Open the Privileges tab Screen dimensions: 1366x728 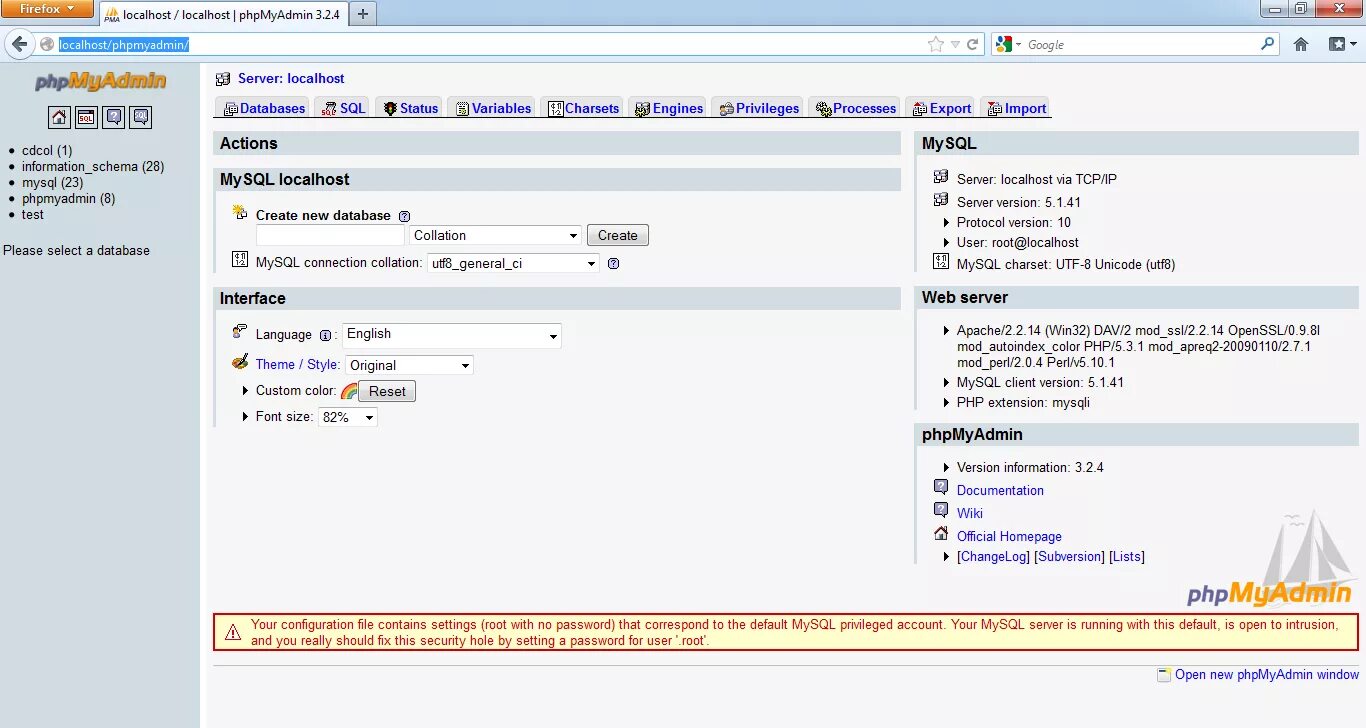(x=759, y=108)
